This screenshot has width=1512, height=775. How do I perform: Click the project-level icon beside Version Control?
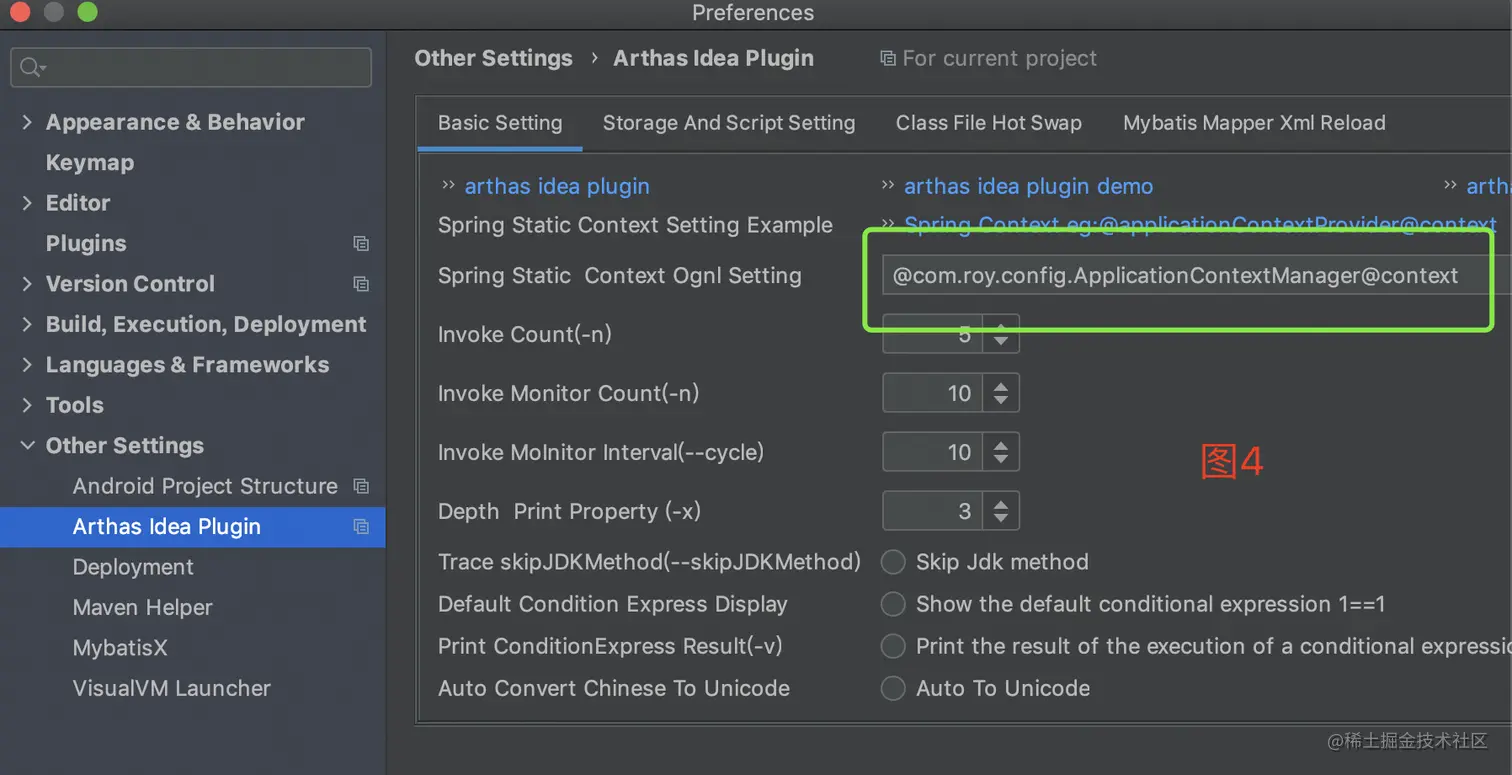click(361, 284)
